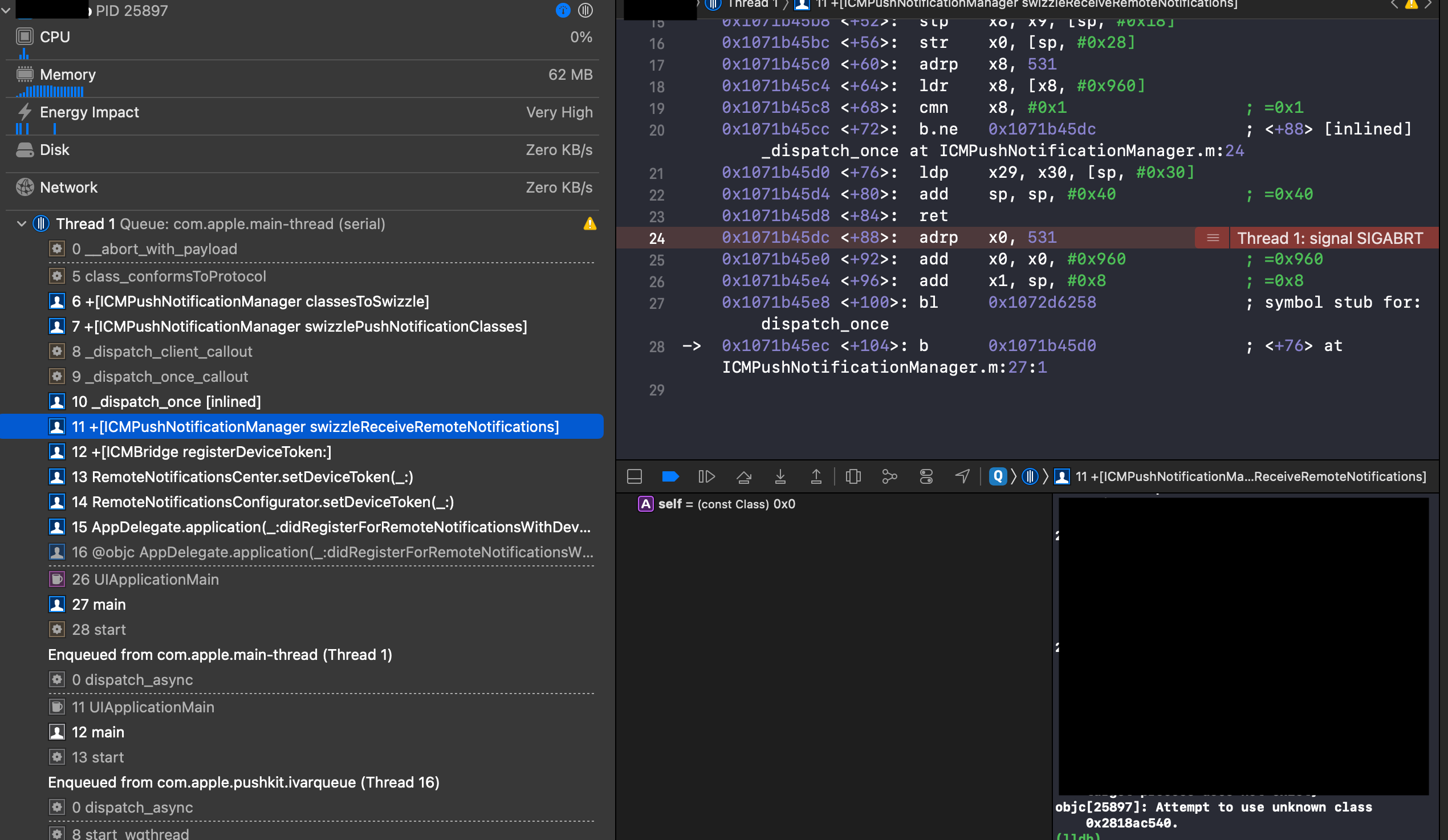The image size is (1448, 840).
Task: Click the Step Out button
Action: [816, 476]
